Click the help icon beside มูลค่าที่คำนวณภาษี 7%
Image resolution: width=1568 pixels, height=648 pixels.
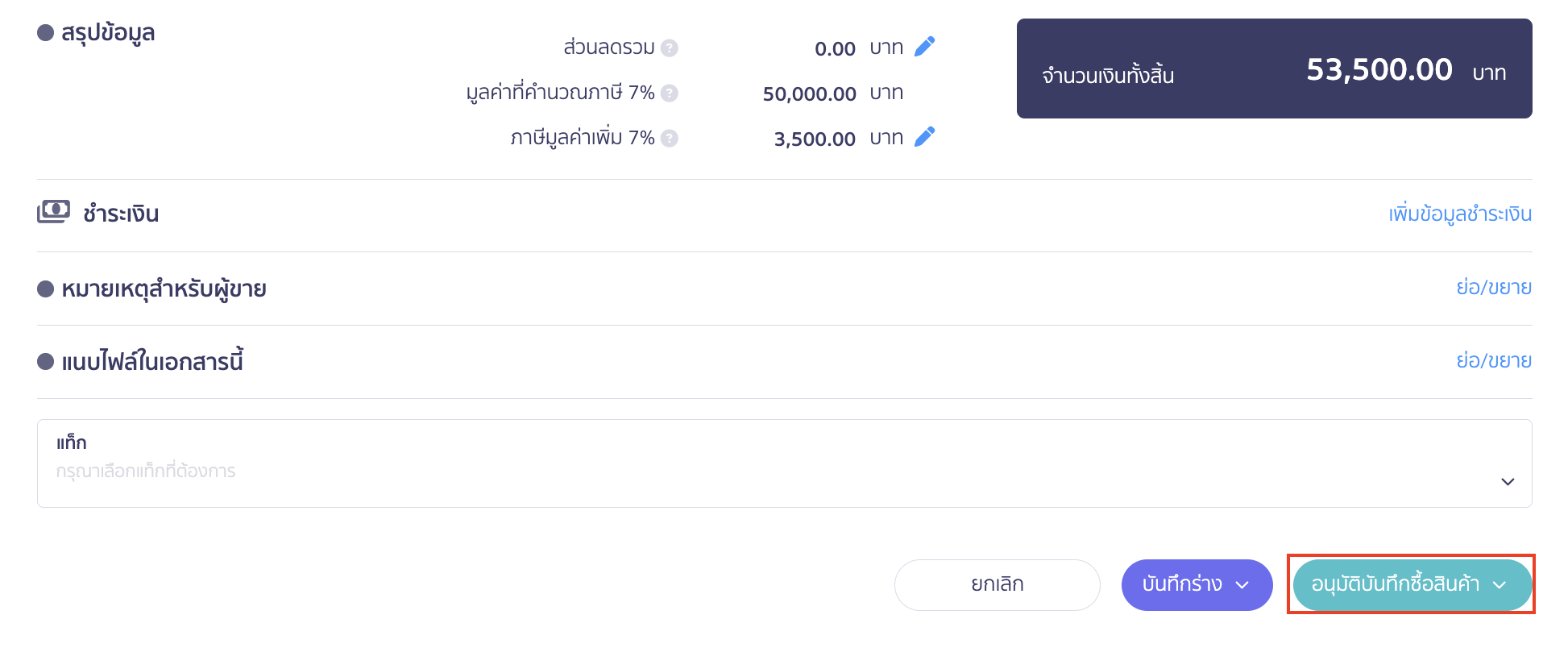pos(670,93)
